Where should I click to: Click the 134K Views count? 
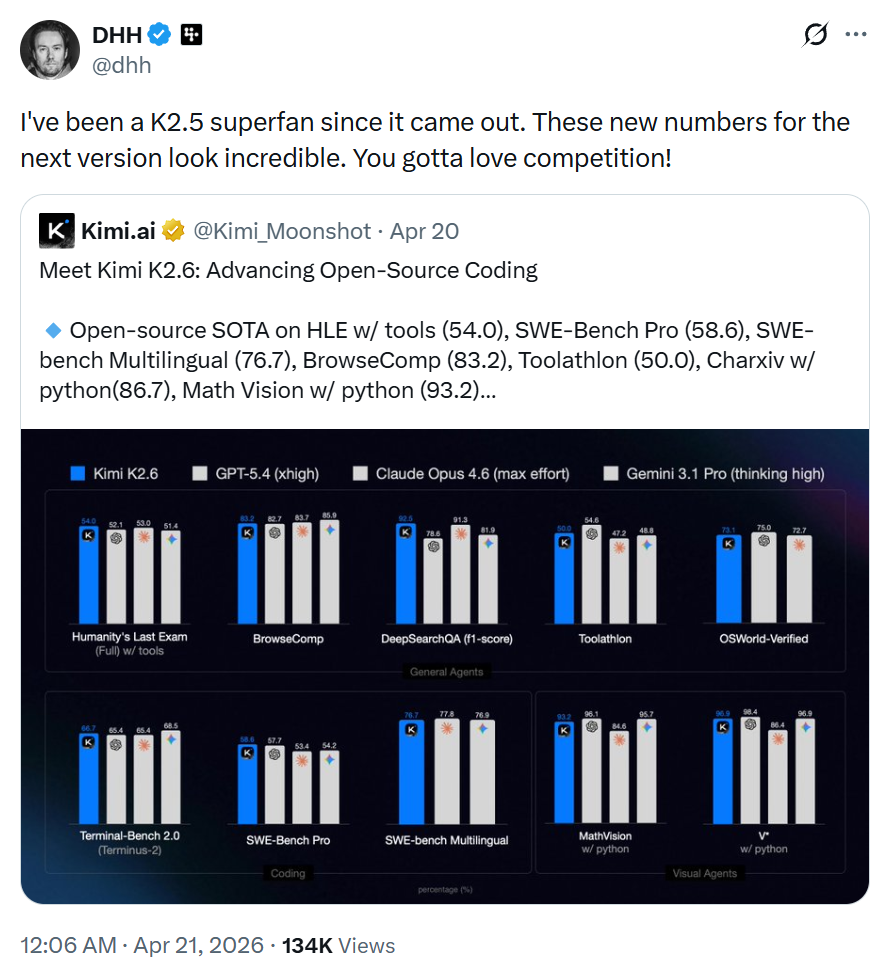pyautogui.click(x=339, y=945)
